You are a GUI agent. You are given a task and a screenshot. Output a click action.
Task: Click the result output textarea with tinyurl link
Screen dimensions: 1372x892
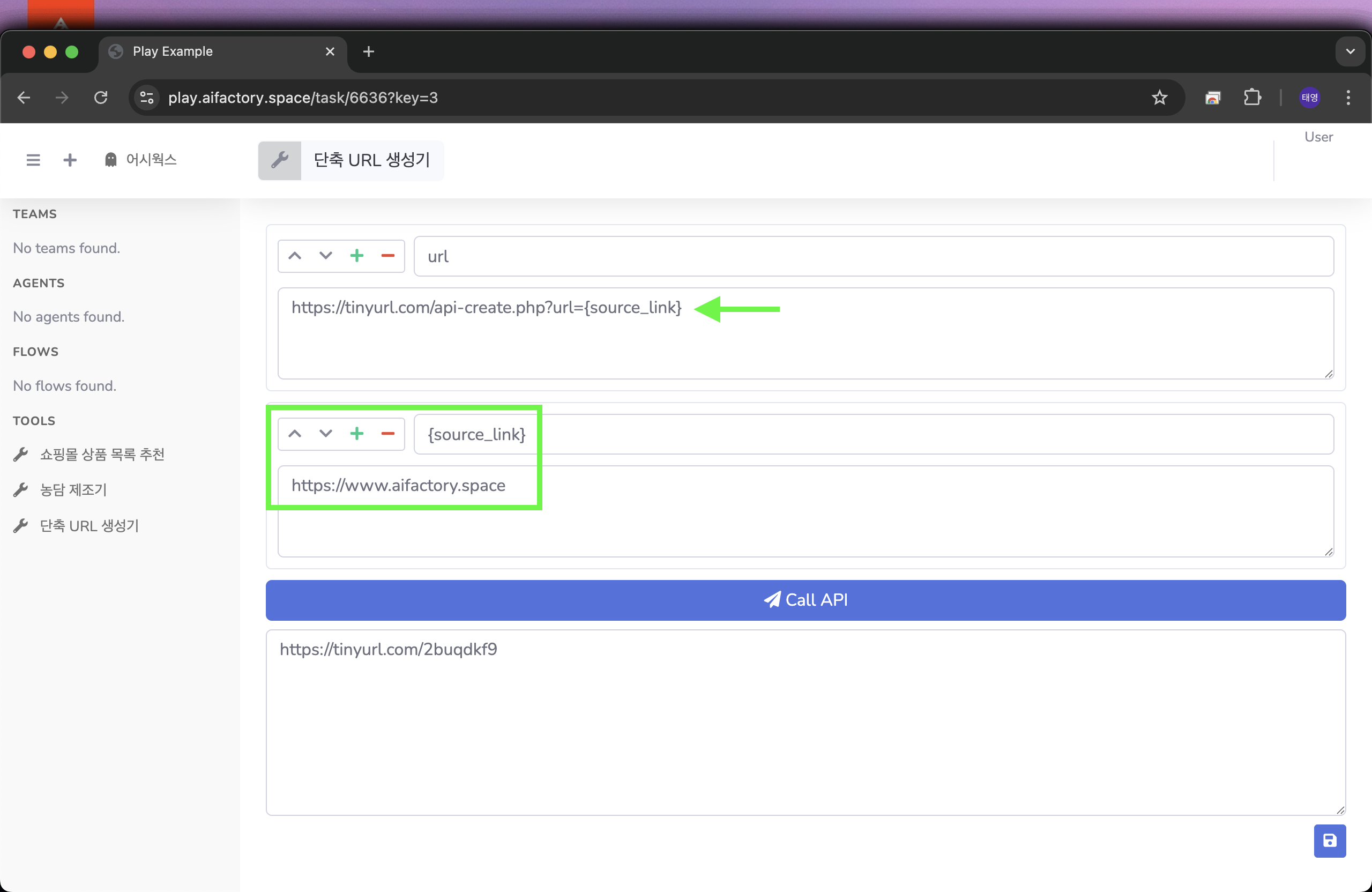click(x=806, y=723)
